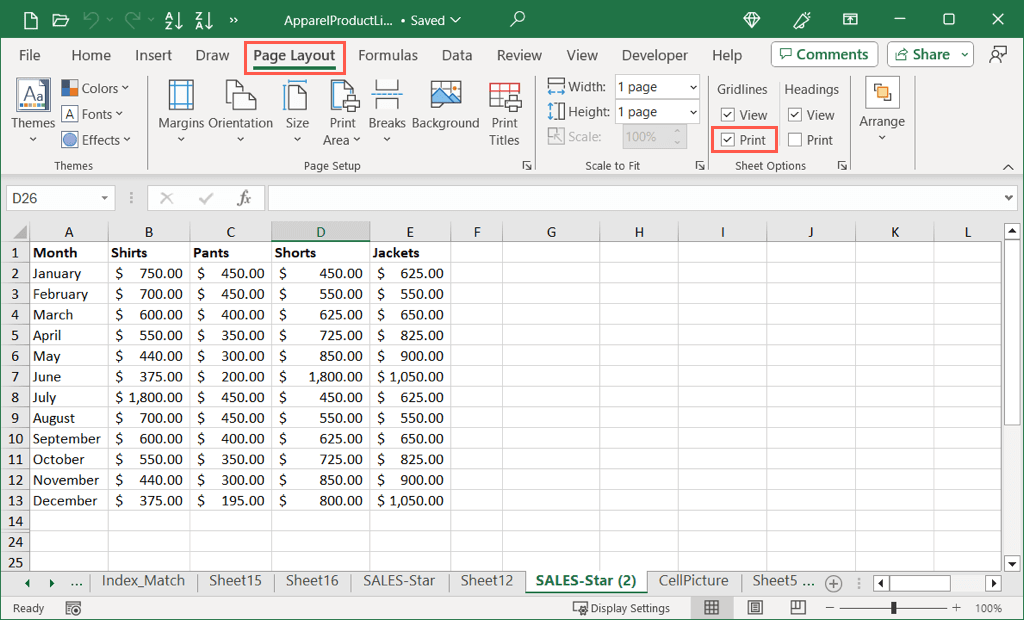This screenshot has height=620, width=1024.
Task: Switch to Page Break Preview view
Action: (798, 608)
